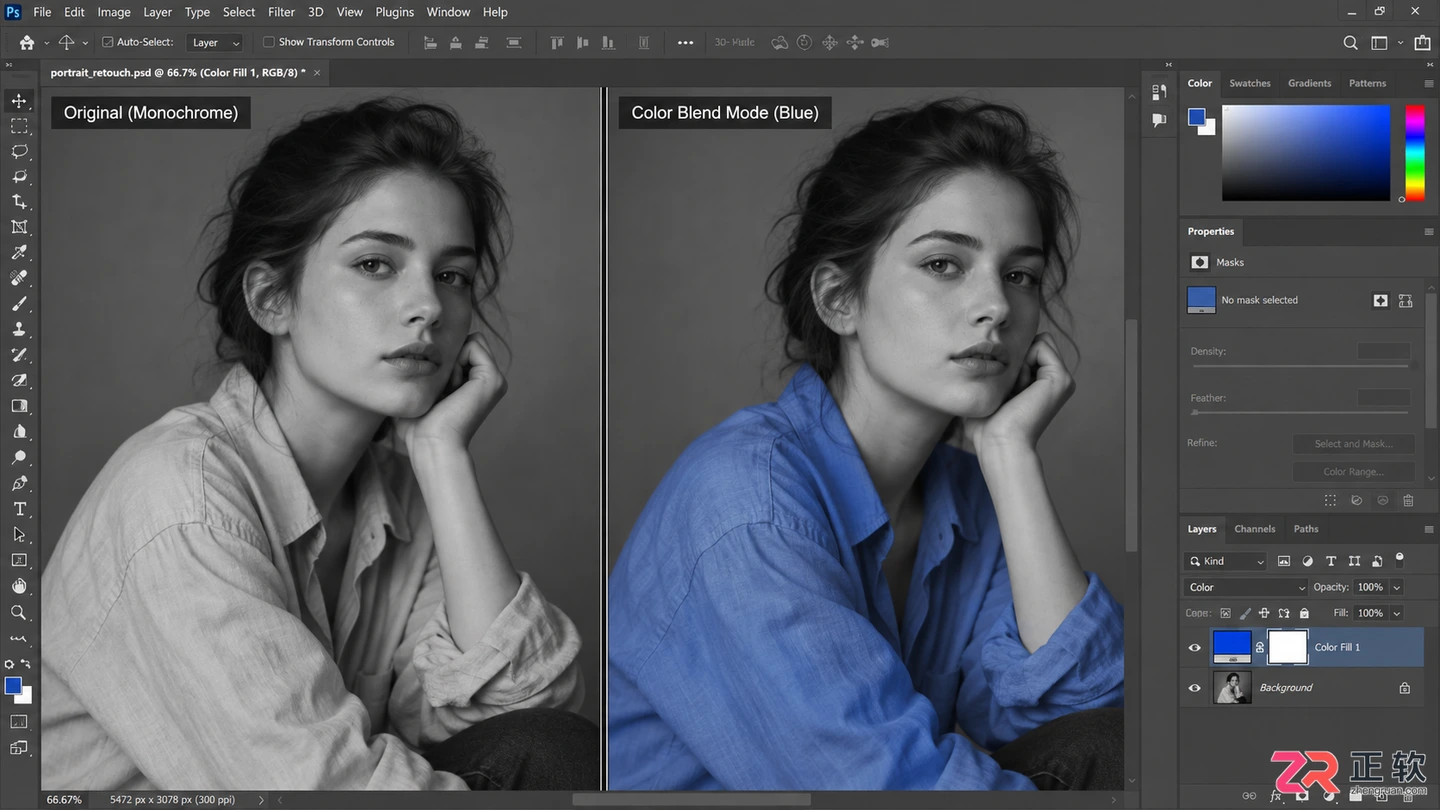Hide the Color Fill 1 layer
The width and height of the screenshot is (1440, 810).
[1194, 648]
